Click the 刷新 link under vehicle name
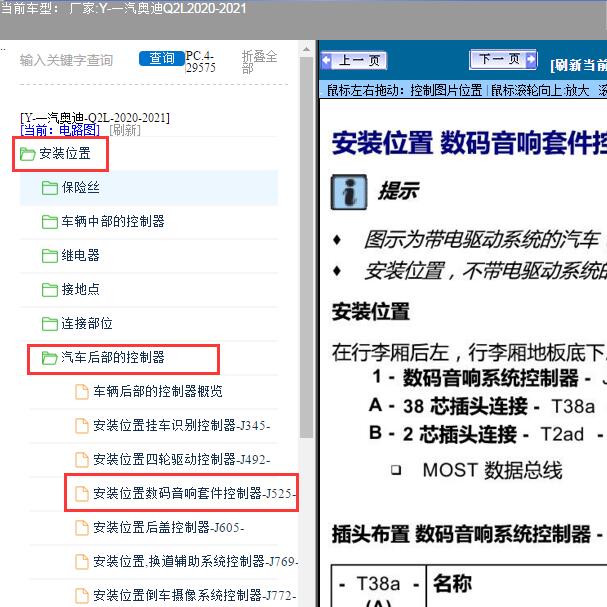 click(125, 130)
